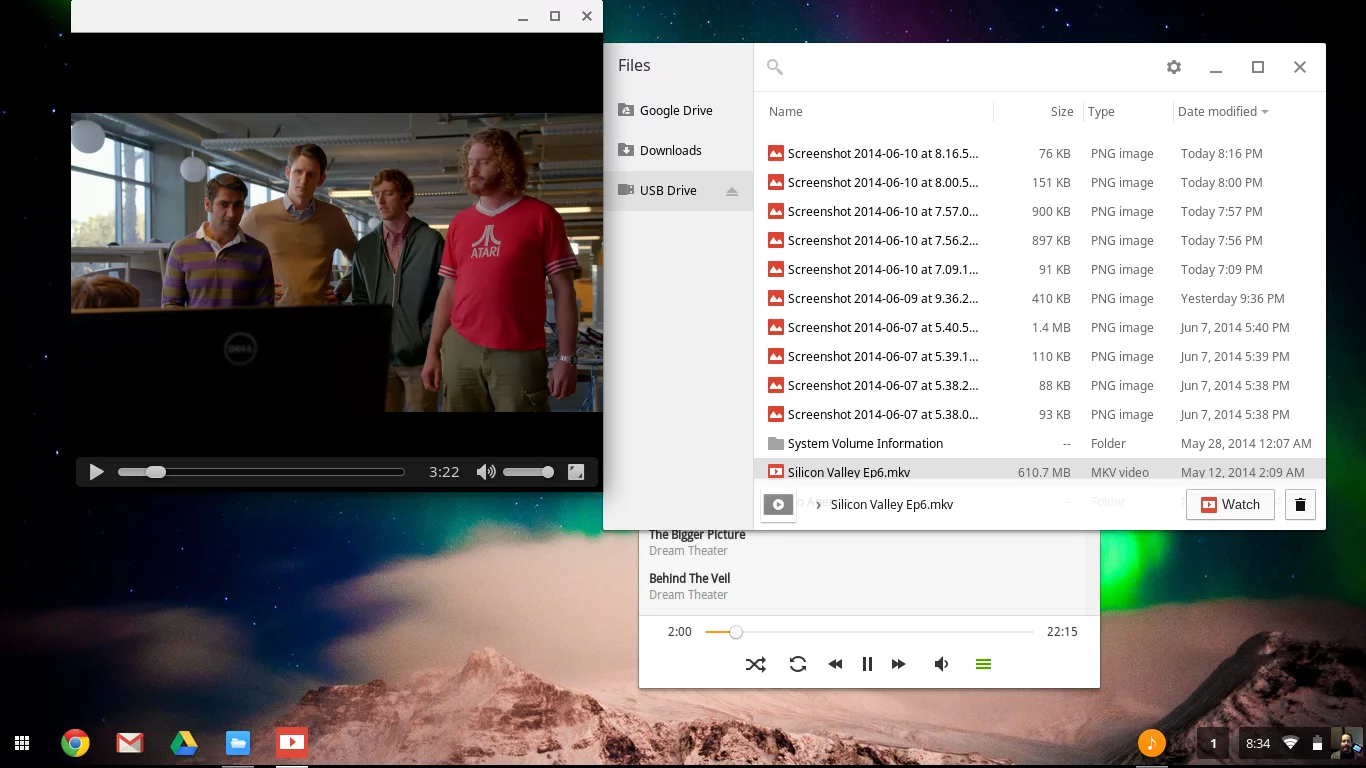Image resolution: width=1366 pixels, height=768 pixels.
Task: Open the green playlist queue icon
Action: click(x=983, y=663)
